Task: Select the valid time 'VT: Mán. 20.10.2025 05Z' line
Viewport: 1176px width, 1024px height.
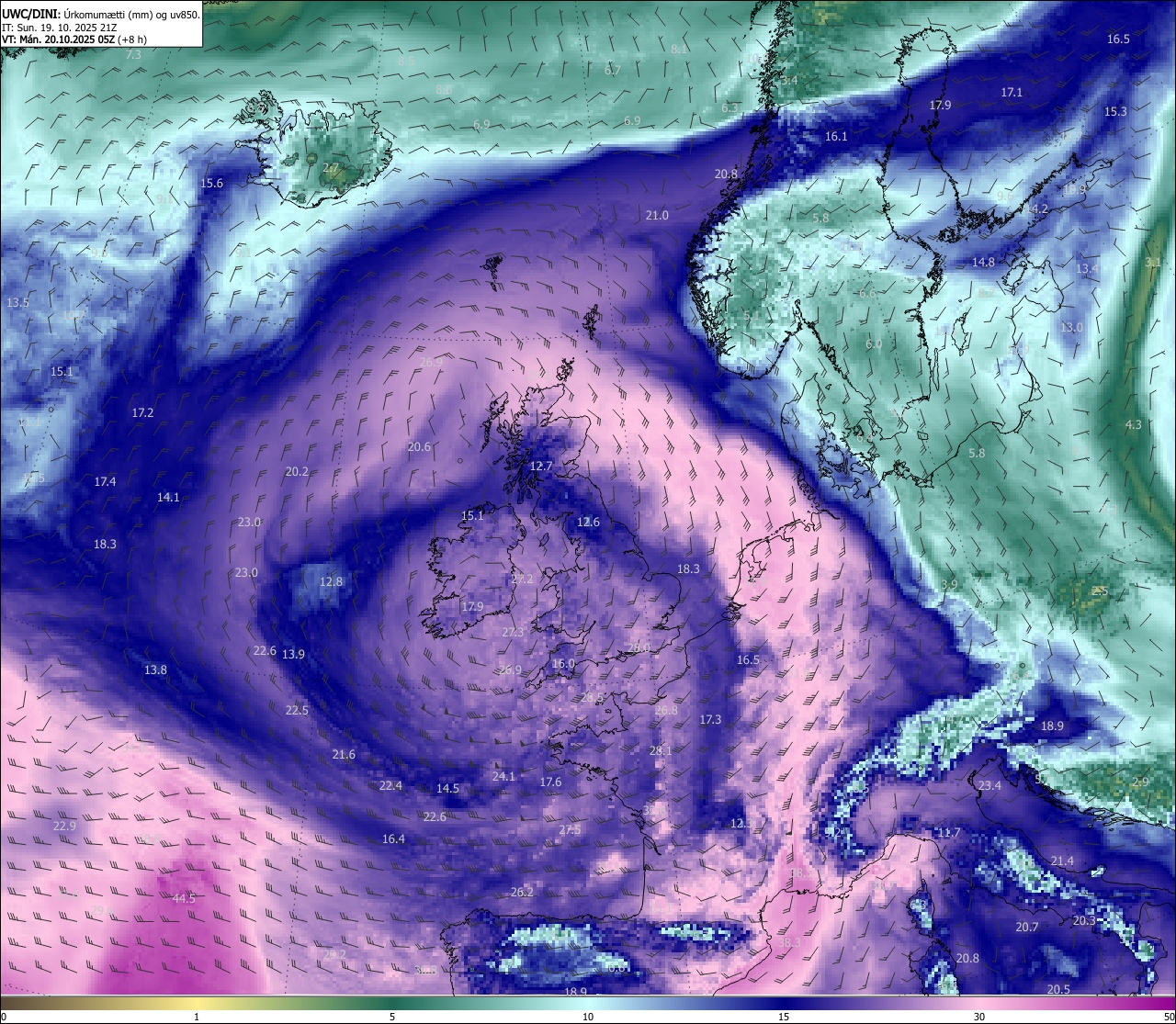Action: coord(73,39)
